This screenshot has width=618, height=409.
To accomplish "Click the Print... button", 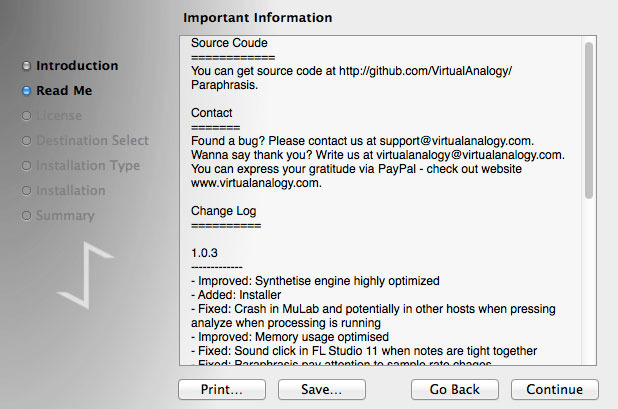I will [222, 389].
